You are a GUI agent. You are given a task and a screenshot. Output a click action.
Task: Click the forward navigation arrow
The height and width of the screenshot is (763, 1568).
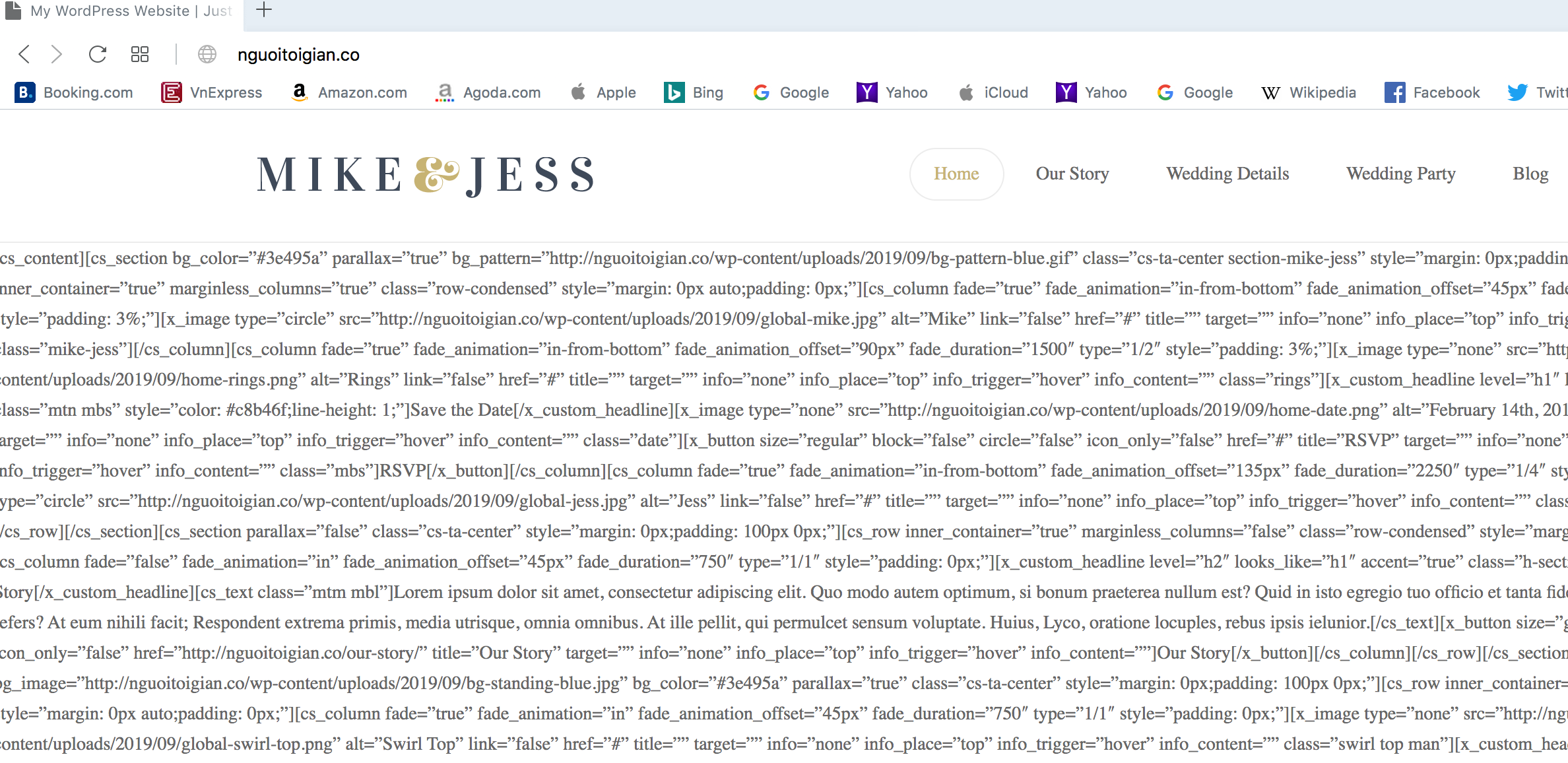click(x=57, y=54)
